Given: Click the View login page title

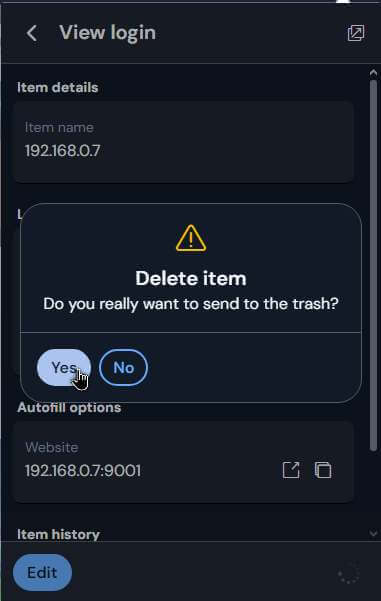Looking at the screenshot, I should pyautogui.click(x=108, y=33).
